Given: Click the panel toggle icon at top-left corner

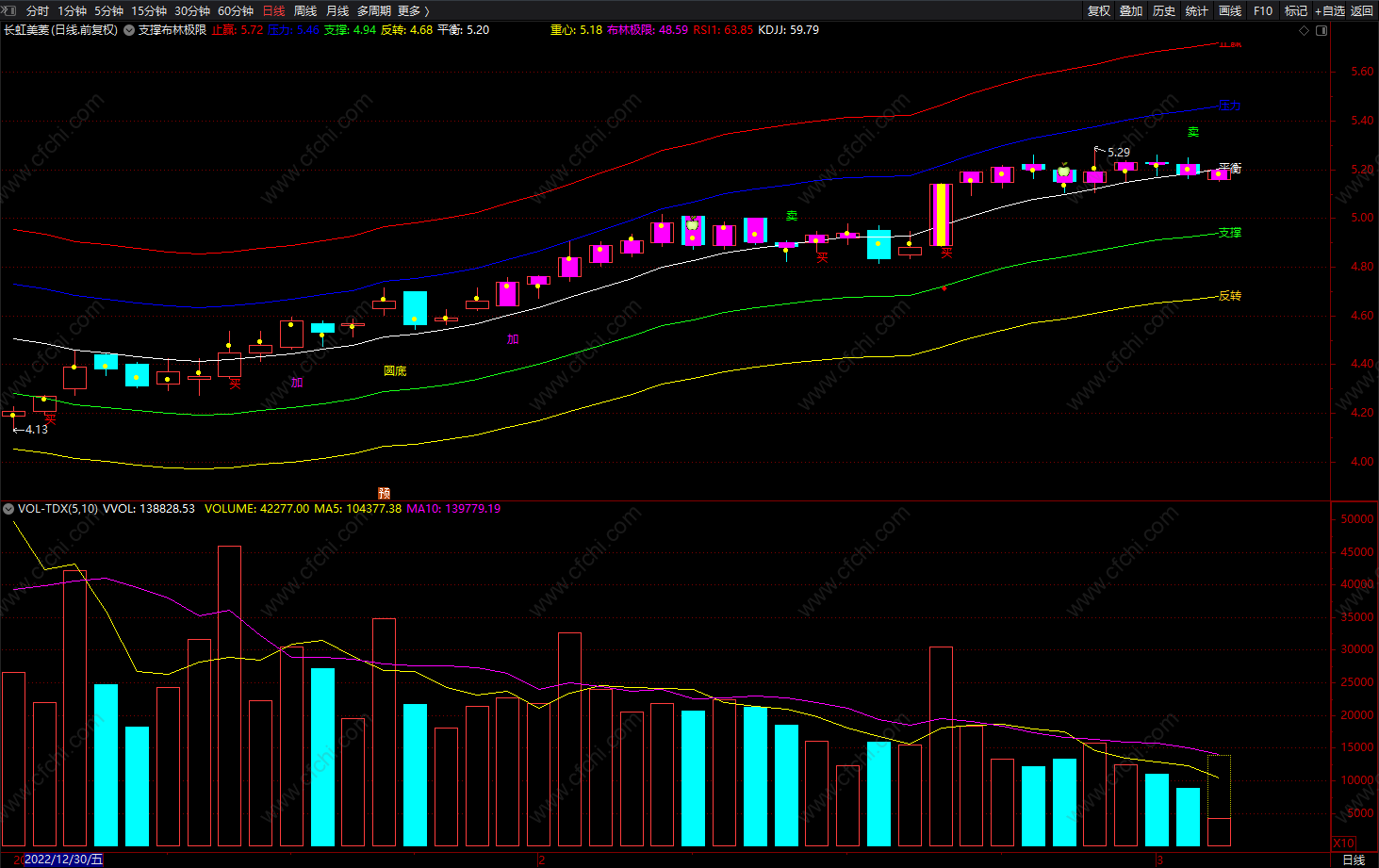Looking at the screenshot, I should (x=11, y=10).
